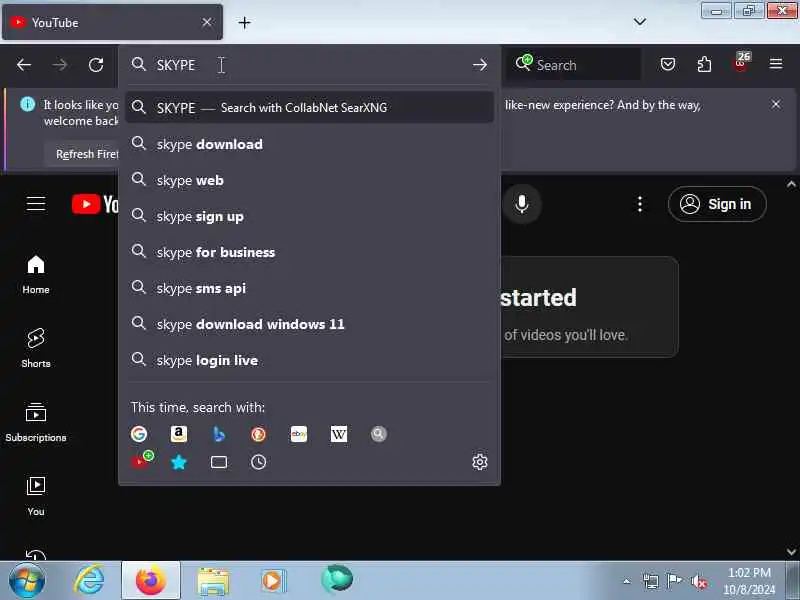Image resolution: width=800 pixels, height=600 pixels.
Task: Choose suggestion skype web
Action: pyautogui.click(x=309, y=180)
